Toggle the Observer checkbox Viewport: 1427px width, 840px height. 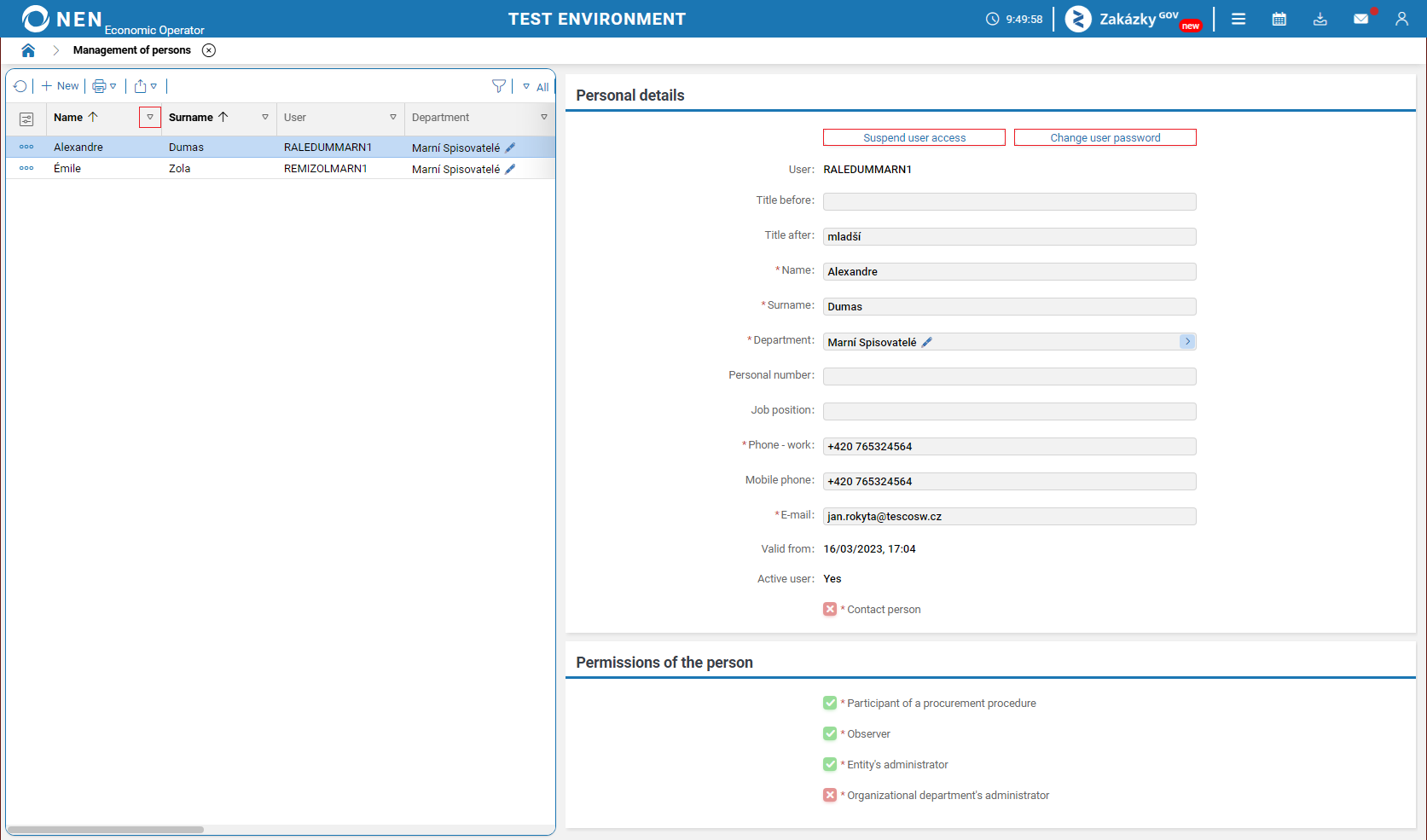(x=830, y=733)
